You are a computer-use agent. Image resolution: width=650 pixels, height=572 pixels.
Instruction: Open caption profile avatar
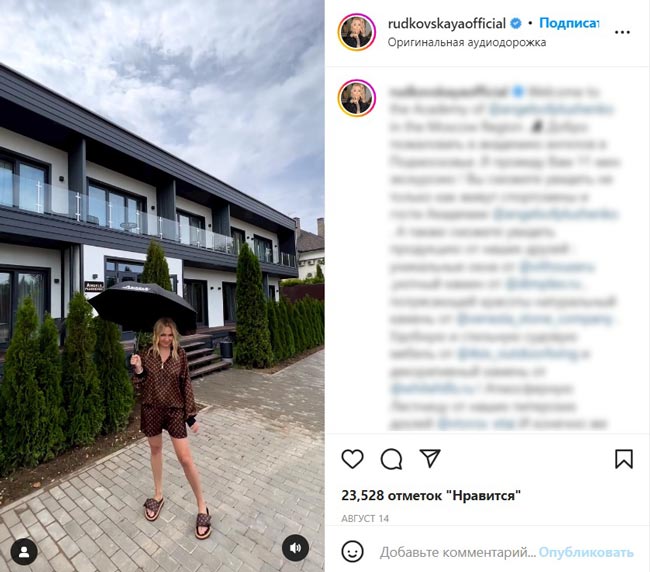click(357, 98)
